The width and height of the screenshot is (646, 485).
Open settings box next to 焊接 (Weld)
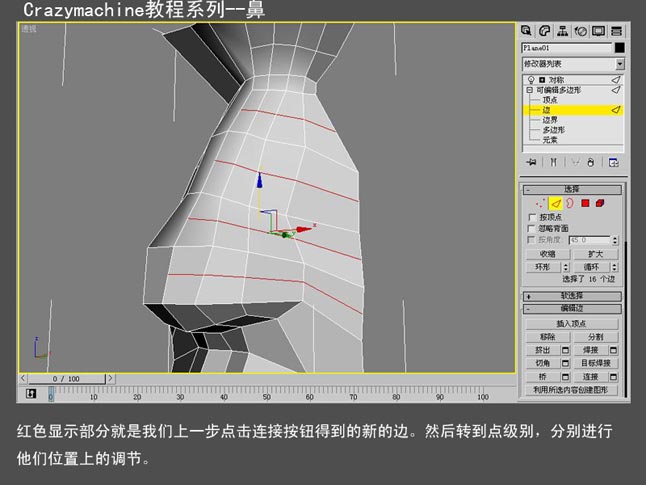[613, 350]
